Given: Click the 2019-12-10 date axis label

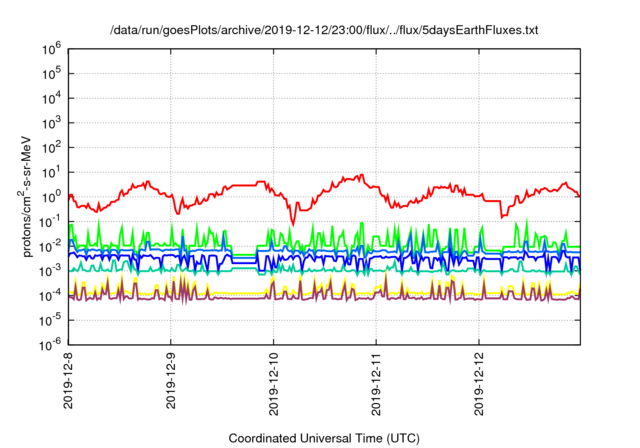Looking at the screenshot, I should pos(273,384).
